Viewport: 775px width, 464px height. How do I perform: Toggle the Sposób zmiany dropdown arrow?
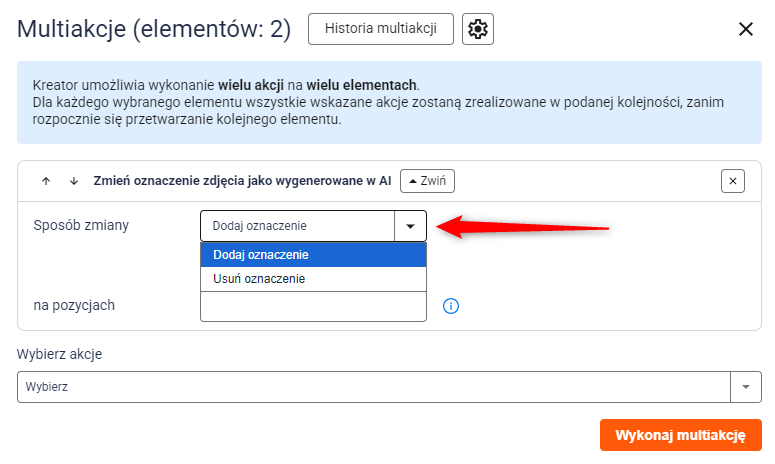[x=410, y=226]
